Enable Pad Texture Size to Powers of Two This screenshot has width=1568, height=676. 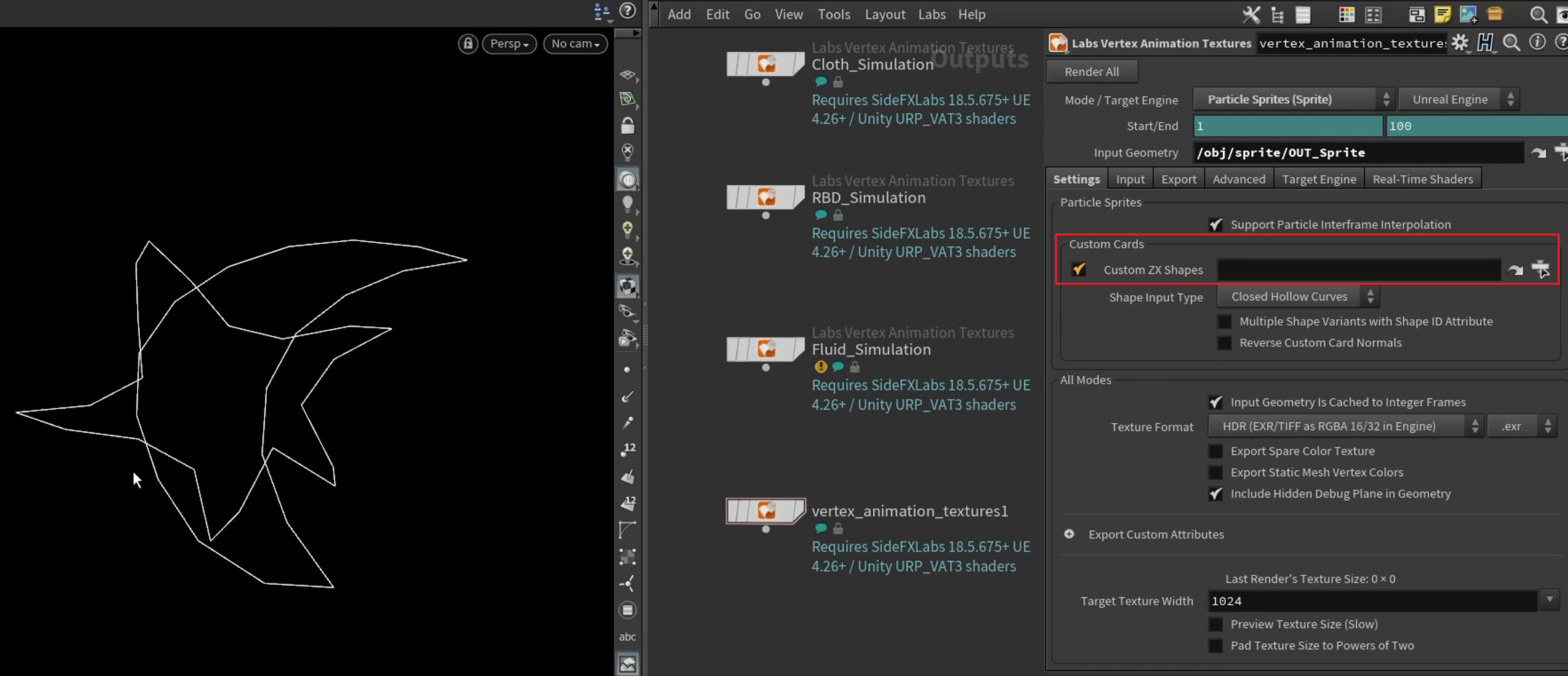pyautogui.click(x=1215, y=646)
